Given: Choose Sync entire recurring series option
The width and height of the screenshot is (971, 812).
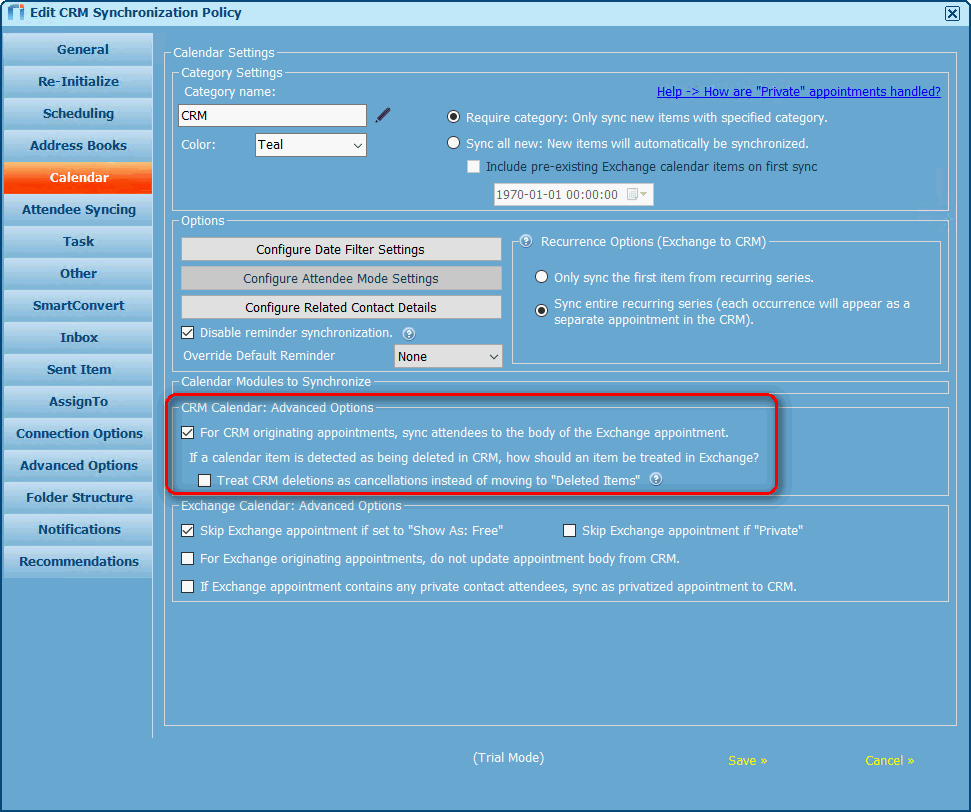Looking at the screenshot, I should point(541,310).
